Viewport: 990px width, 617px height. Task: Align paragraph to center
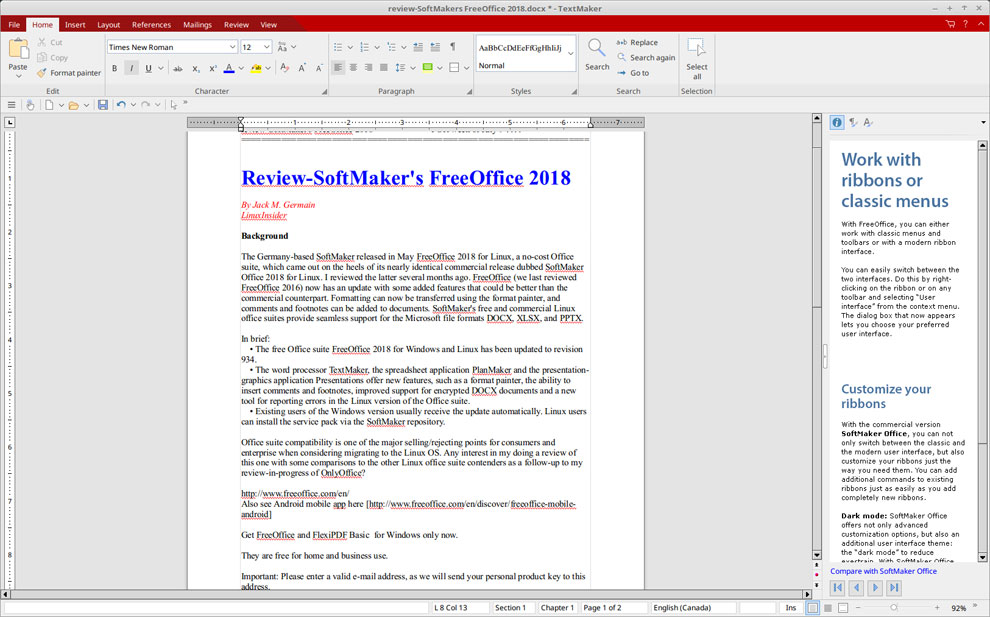click(353, 68)
